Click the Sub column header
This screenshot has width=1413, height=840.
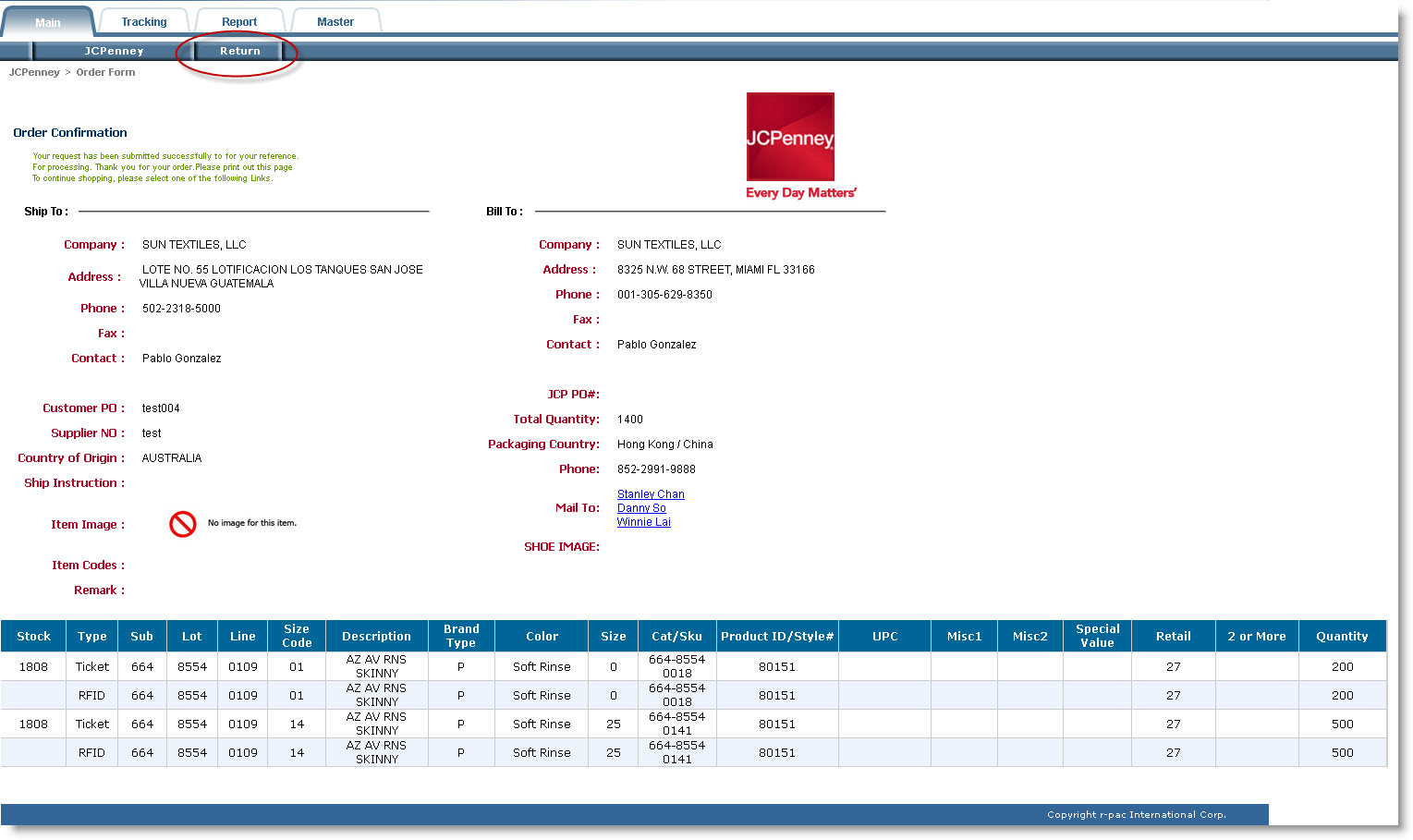click(142, 636)
